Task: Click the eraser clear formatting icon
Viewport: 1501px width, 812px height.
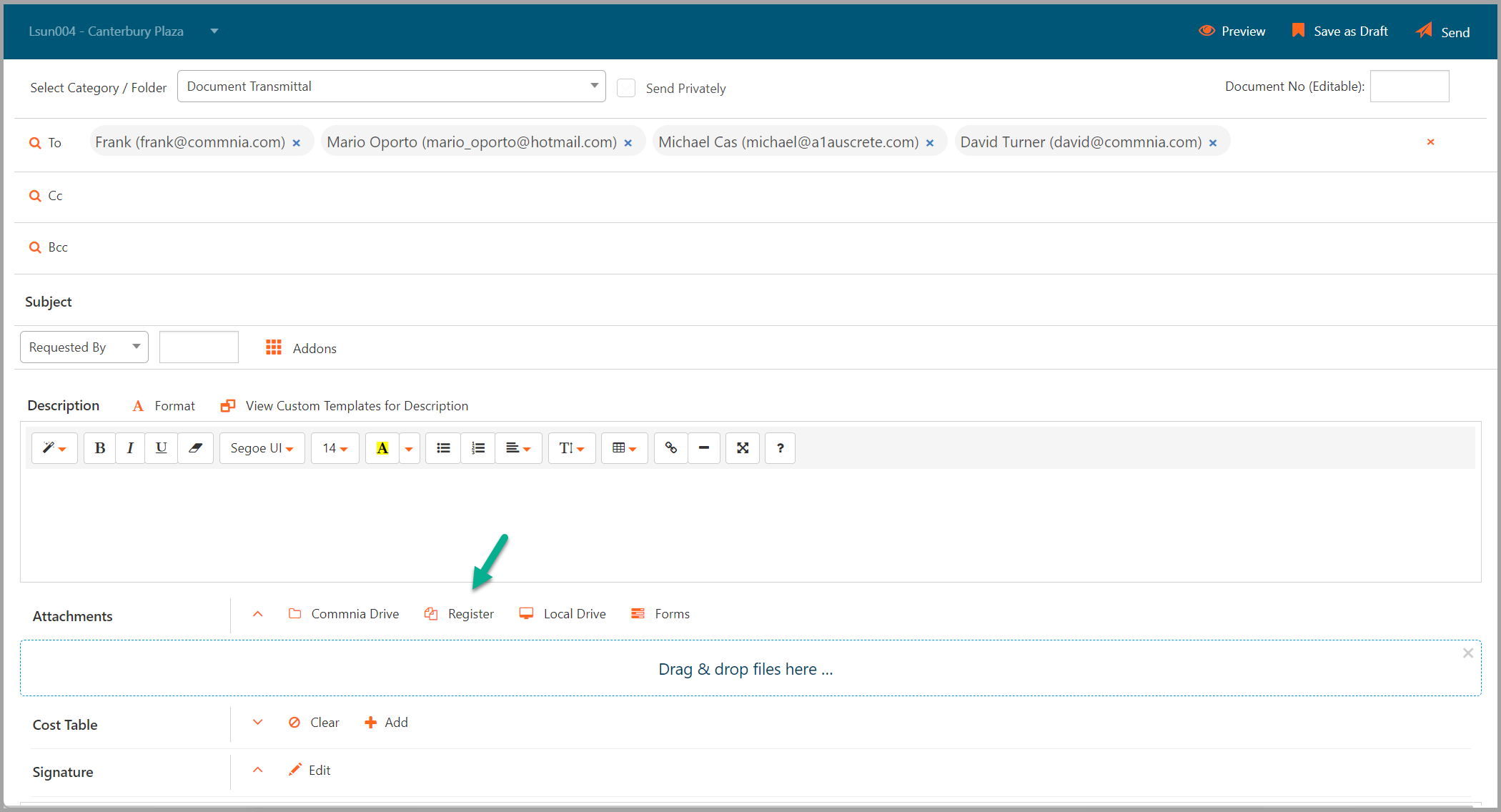Action: (x=195, y=448)
